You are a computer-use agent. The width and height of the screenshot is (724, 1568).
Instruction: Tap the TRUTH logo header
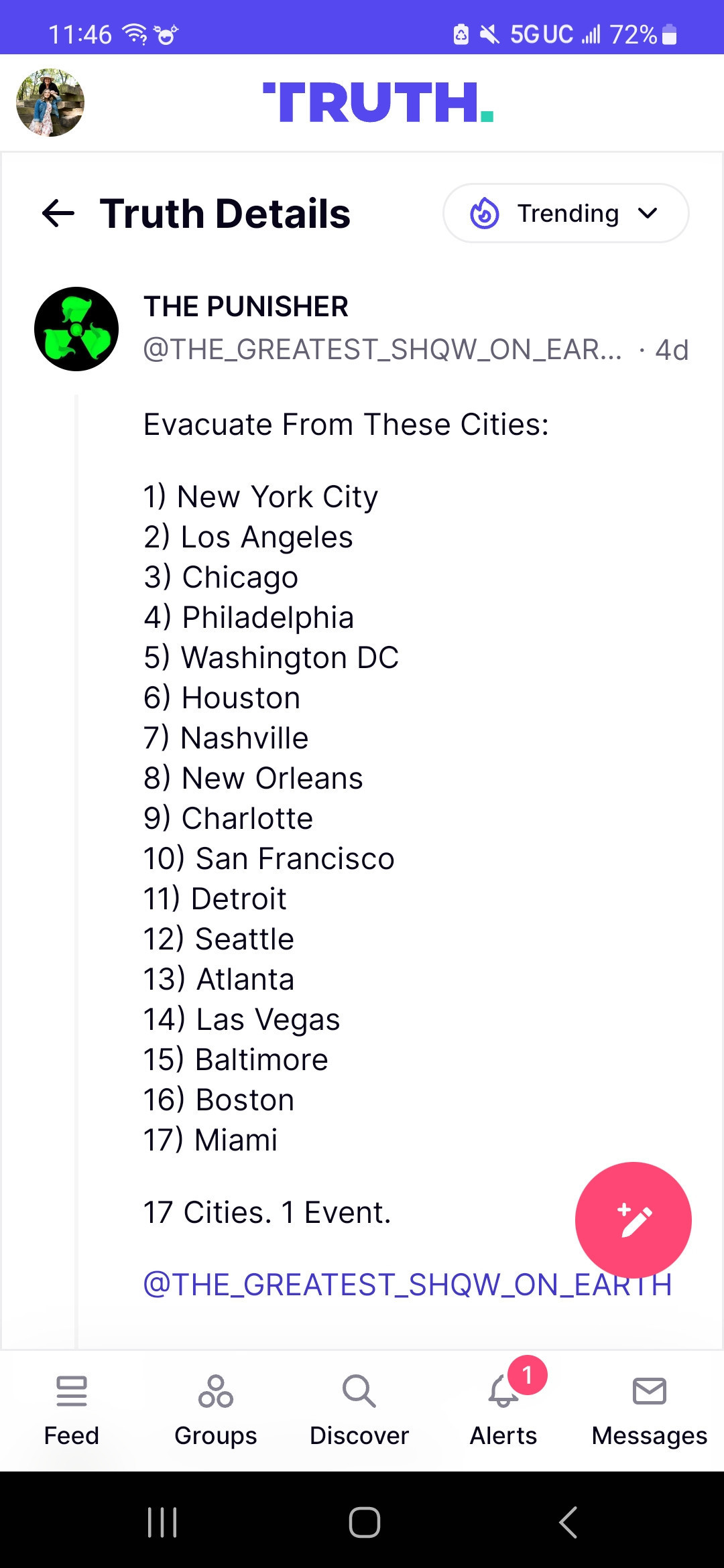coord(378,103)
